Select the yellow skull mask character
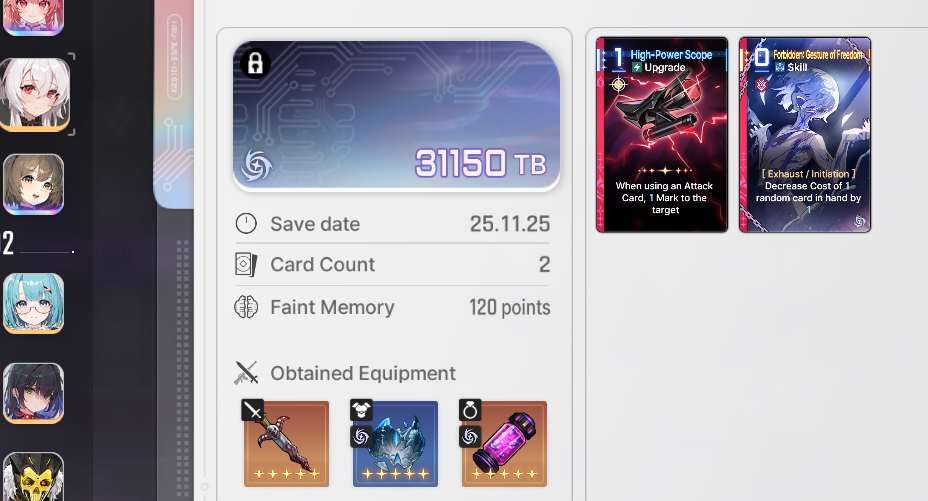The image size is (928, 501). coord(34,477)
